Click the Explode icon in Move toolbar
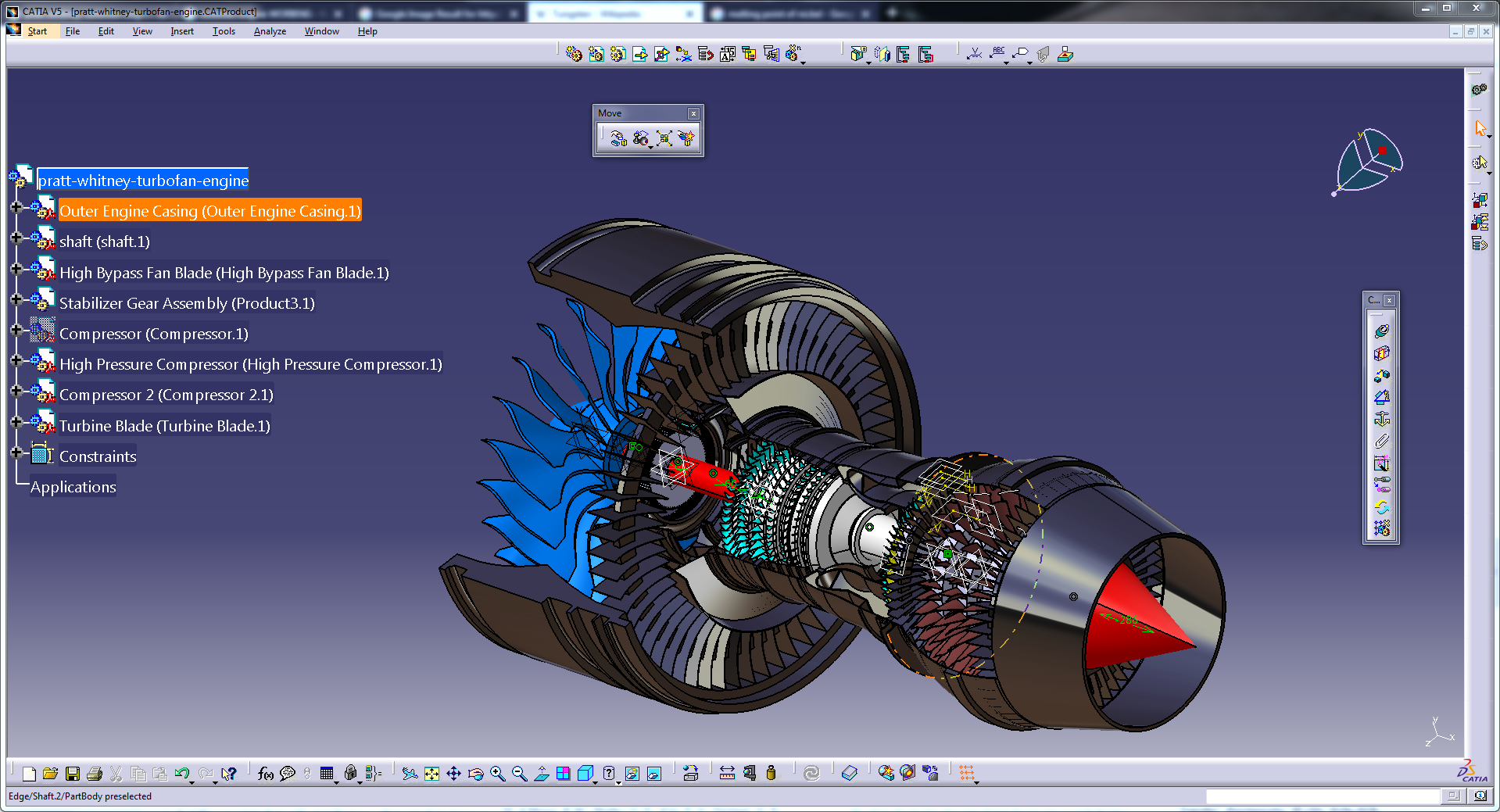This screenshot has height=812, width=1500. [x=664, y=138]
